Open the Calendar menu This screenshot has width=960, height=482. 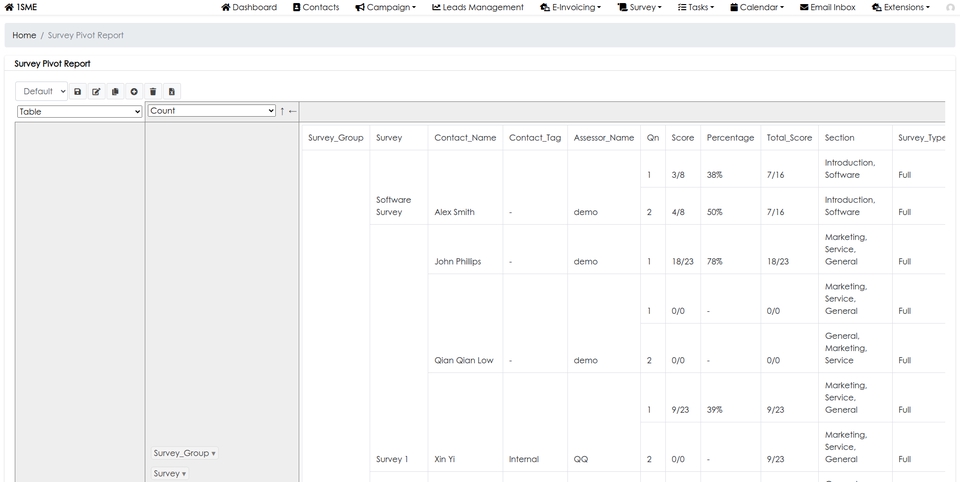[x=757, y=7]
